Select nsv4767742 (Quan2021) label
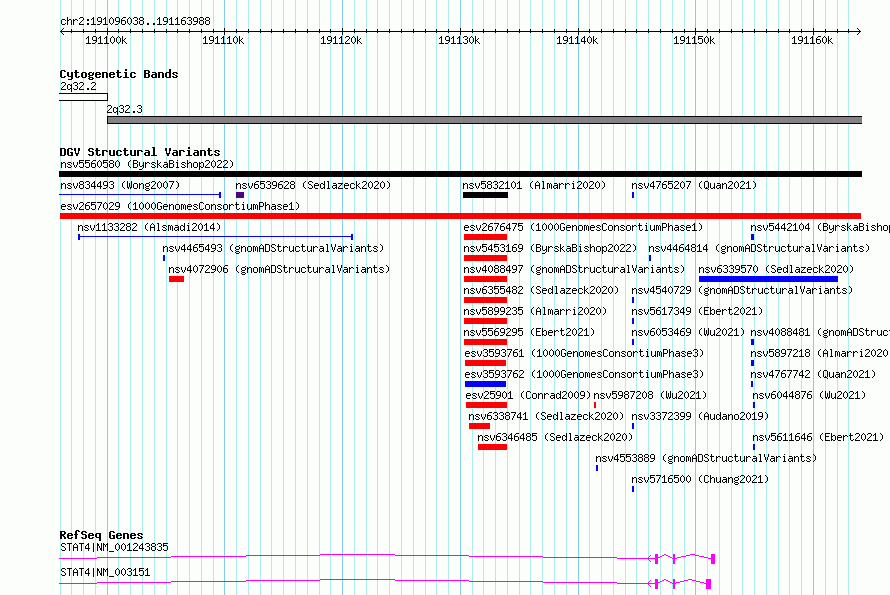 pyautogui.click(x=813, y=375)
